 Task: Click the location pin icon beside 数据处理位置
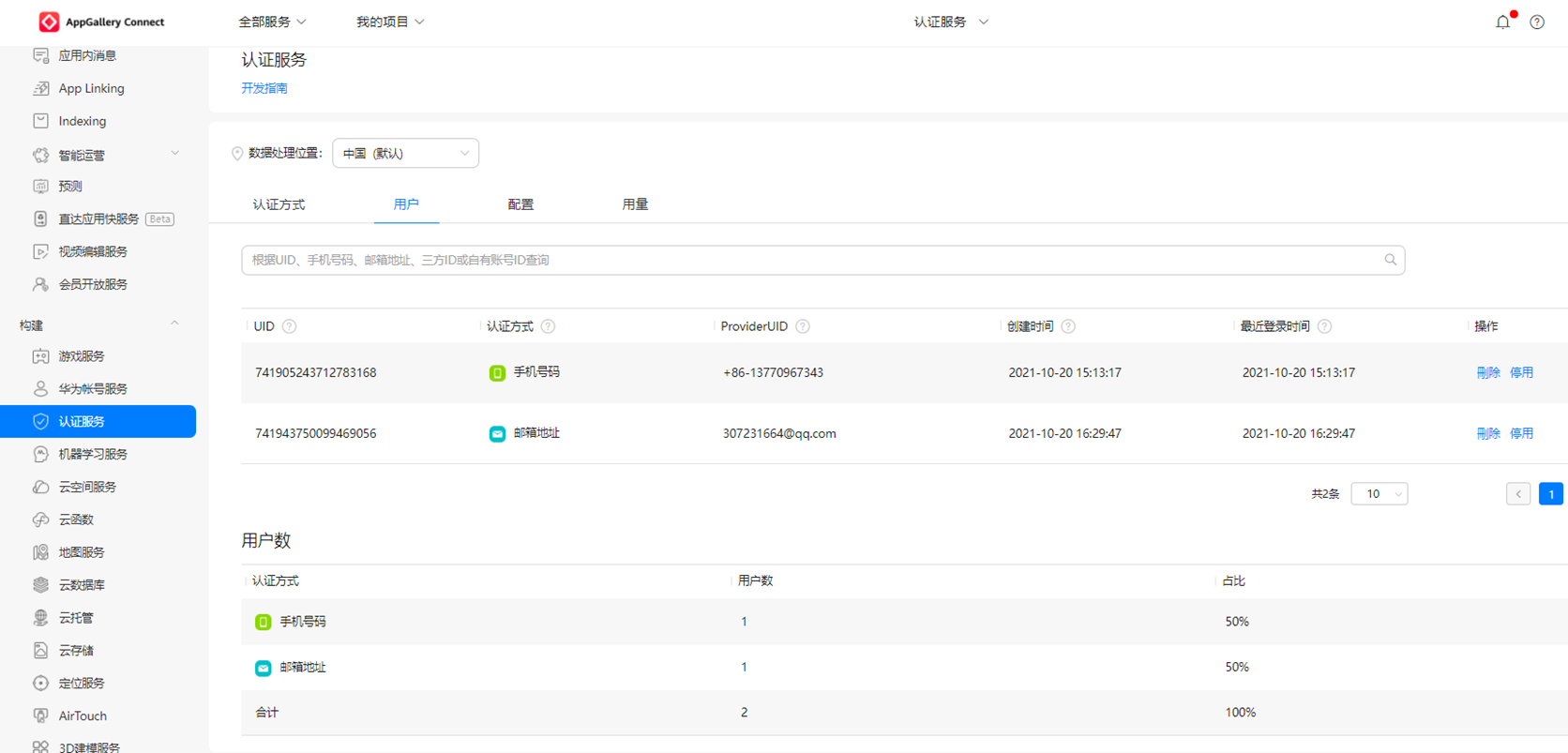237,154
